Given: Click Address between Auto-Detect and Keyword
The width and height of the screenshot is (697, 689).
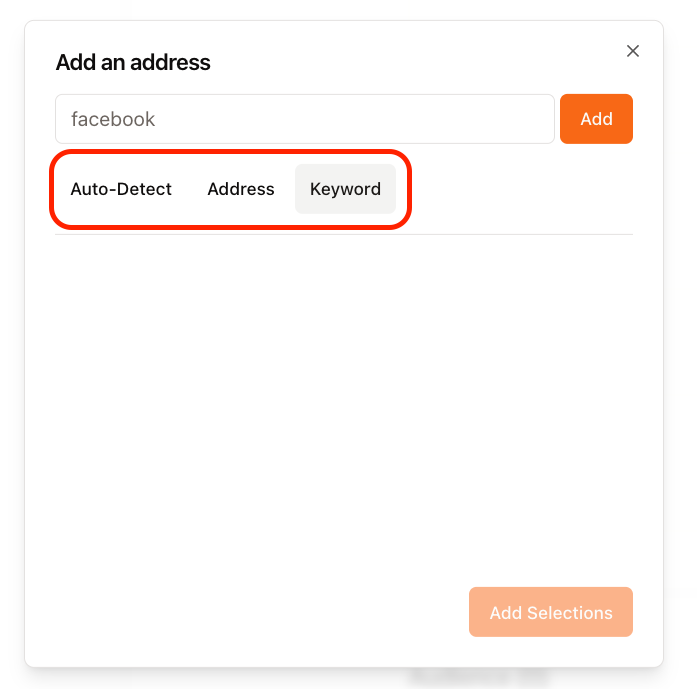Looking at the screenshot, I should (x=241, y=189).
